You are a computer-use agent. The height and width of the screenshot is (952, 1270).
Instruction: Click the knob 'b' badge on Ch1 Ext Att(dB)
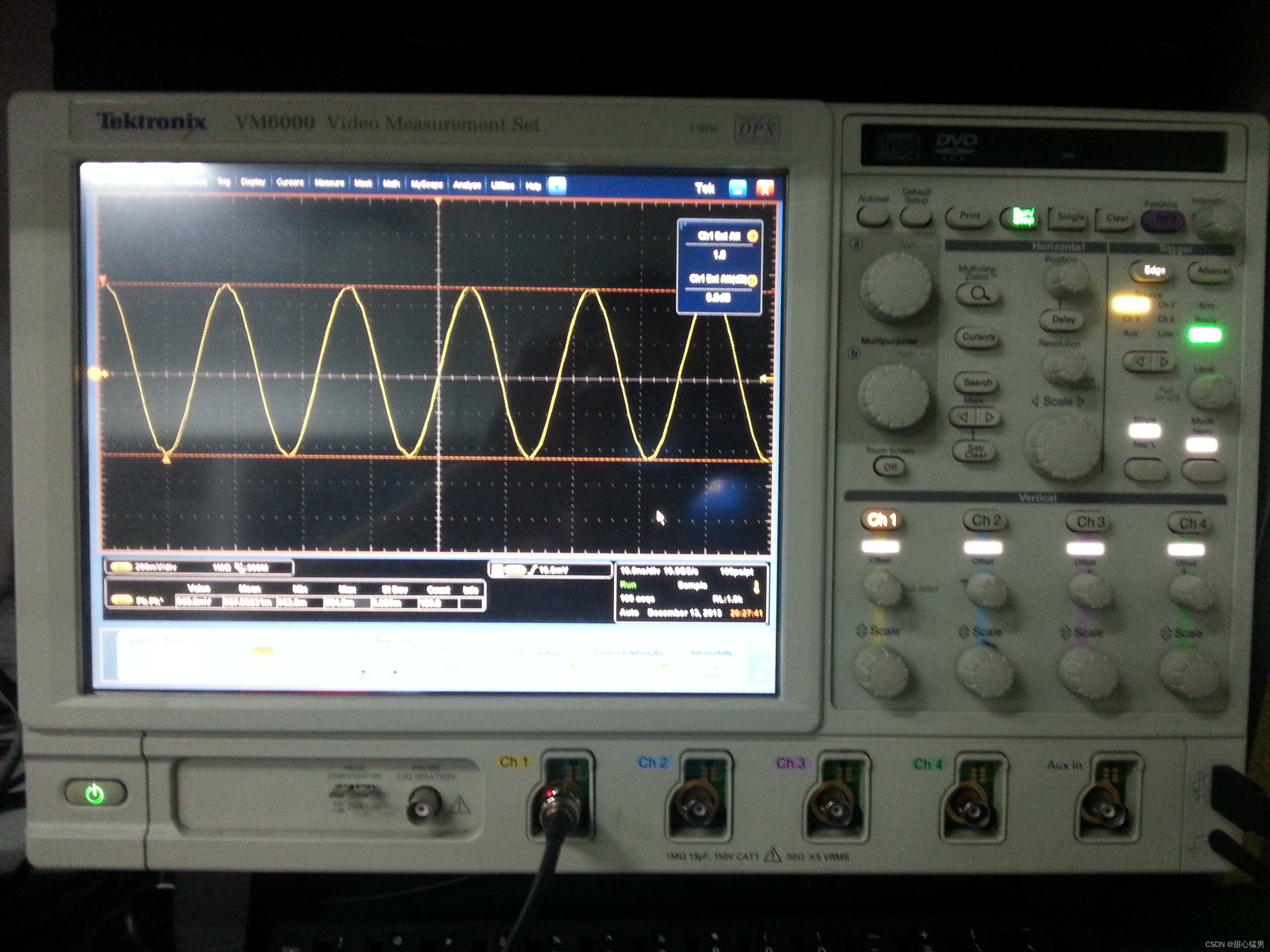pyautogui.click(x=753, y=280)
